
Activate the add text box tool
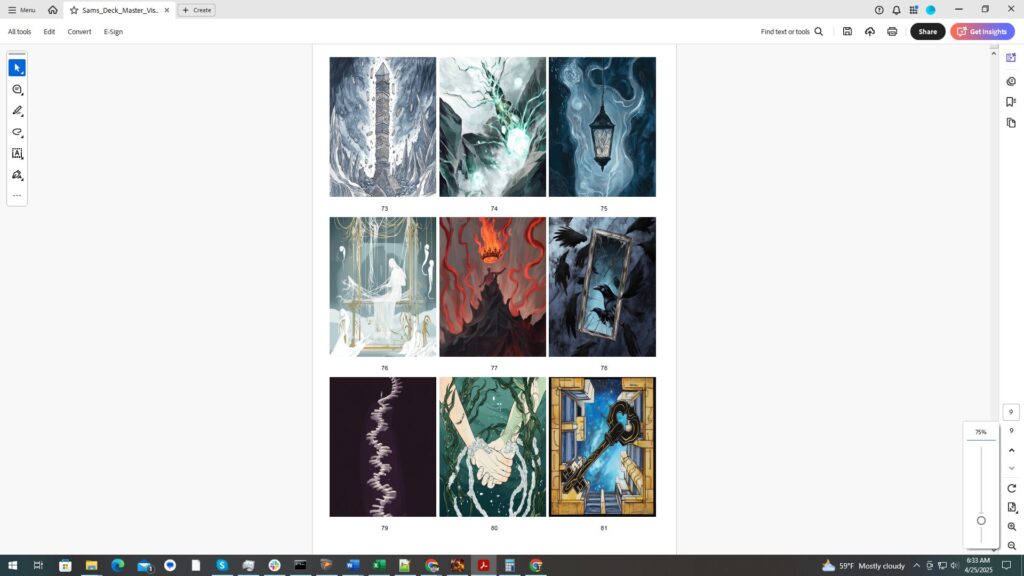pos(17,154)
